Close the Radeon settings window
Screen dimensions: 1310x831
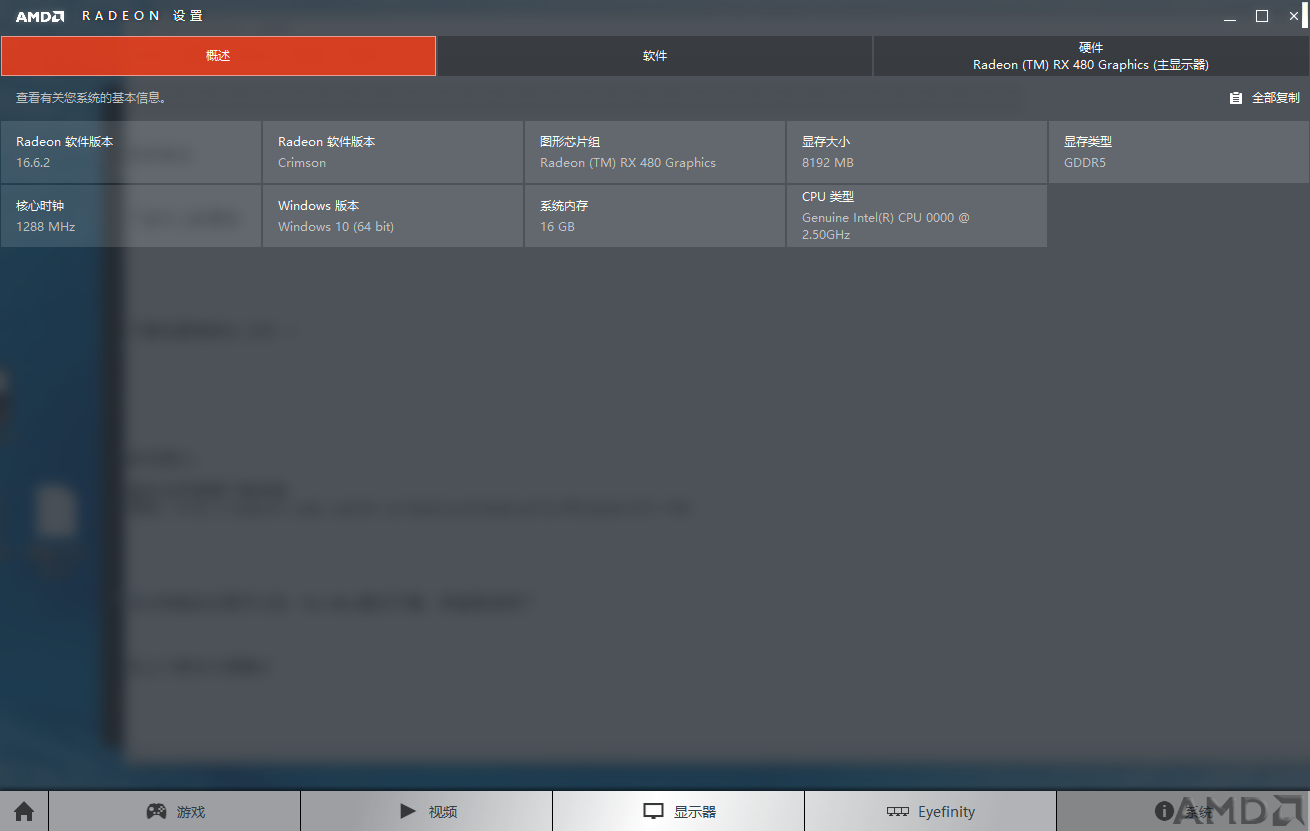pos(1293,16)
